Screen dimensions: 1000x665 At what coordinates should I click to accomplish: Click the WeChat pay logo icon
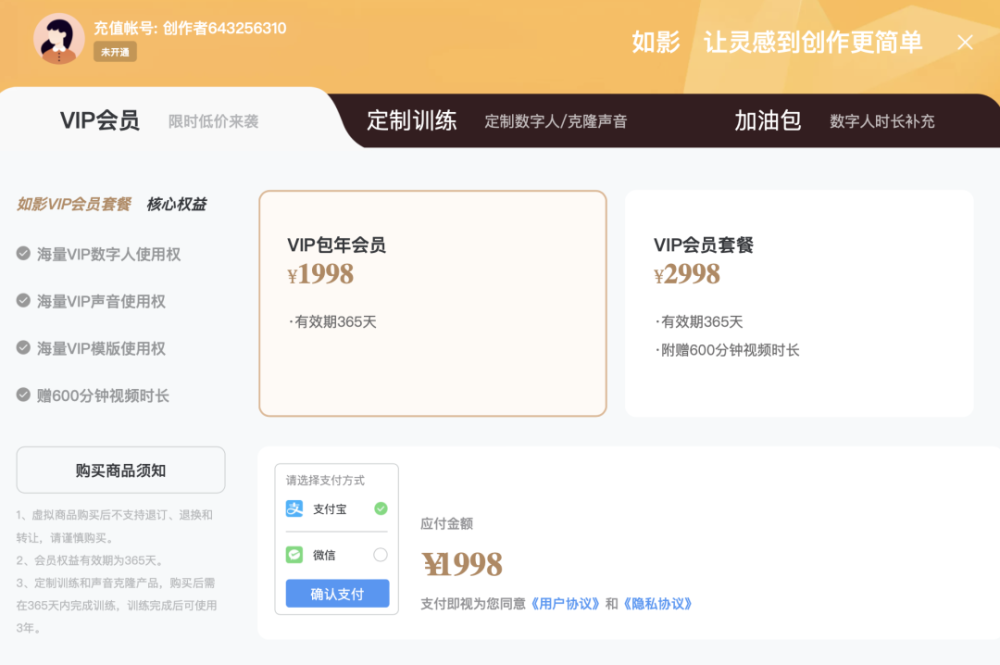point(294,555)
